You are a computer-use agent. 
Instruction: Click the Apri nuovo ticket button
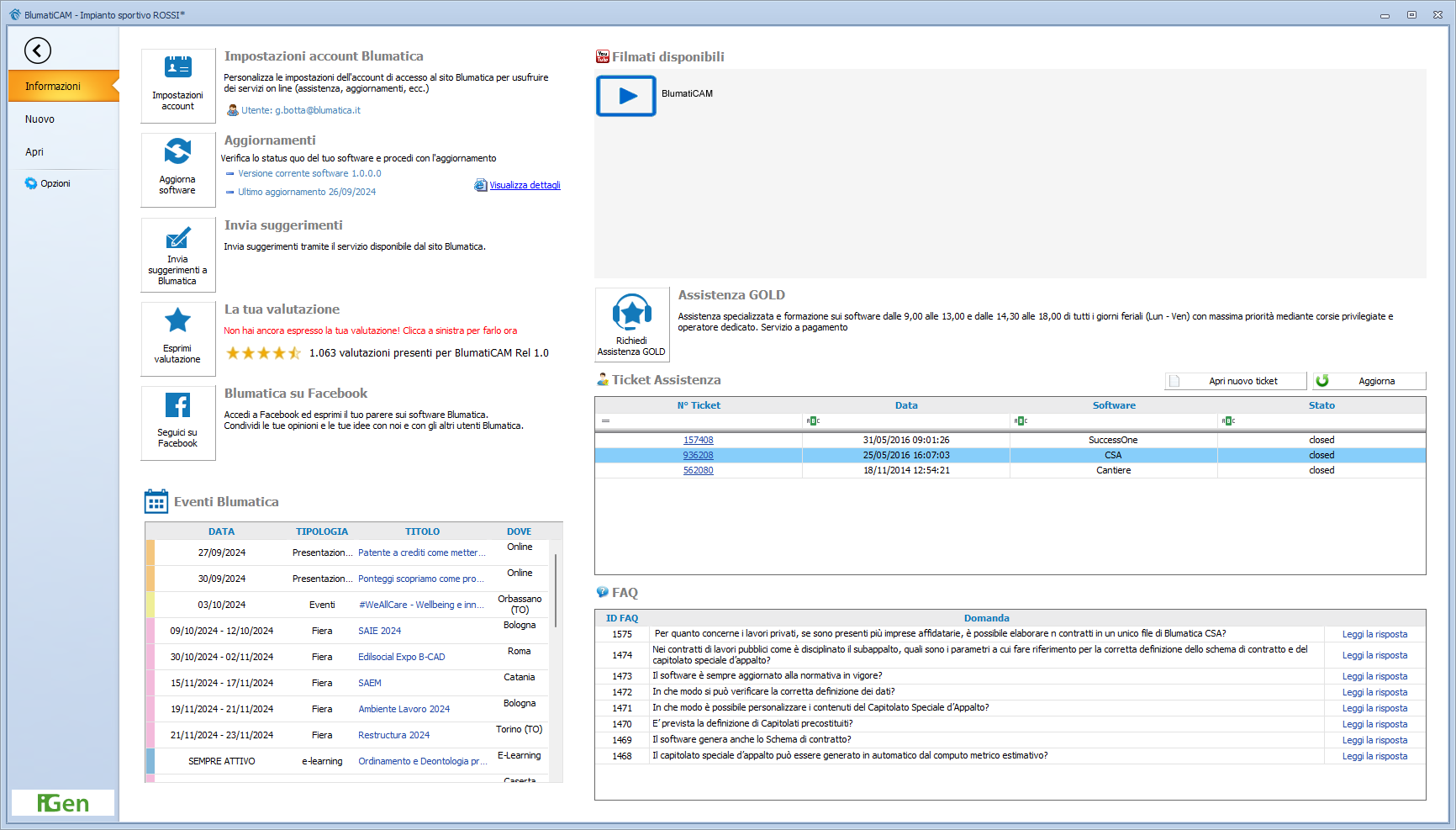tap(1236, 381)
